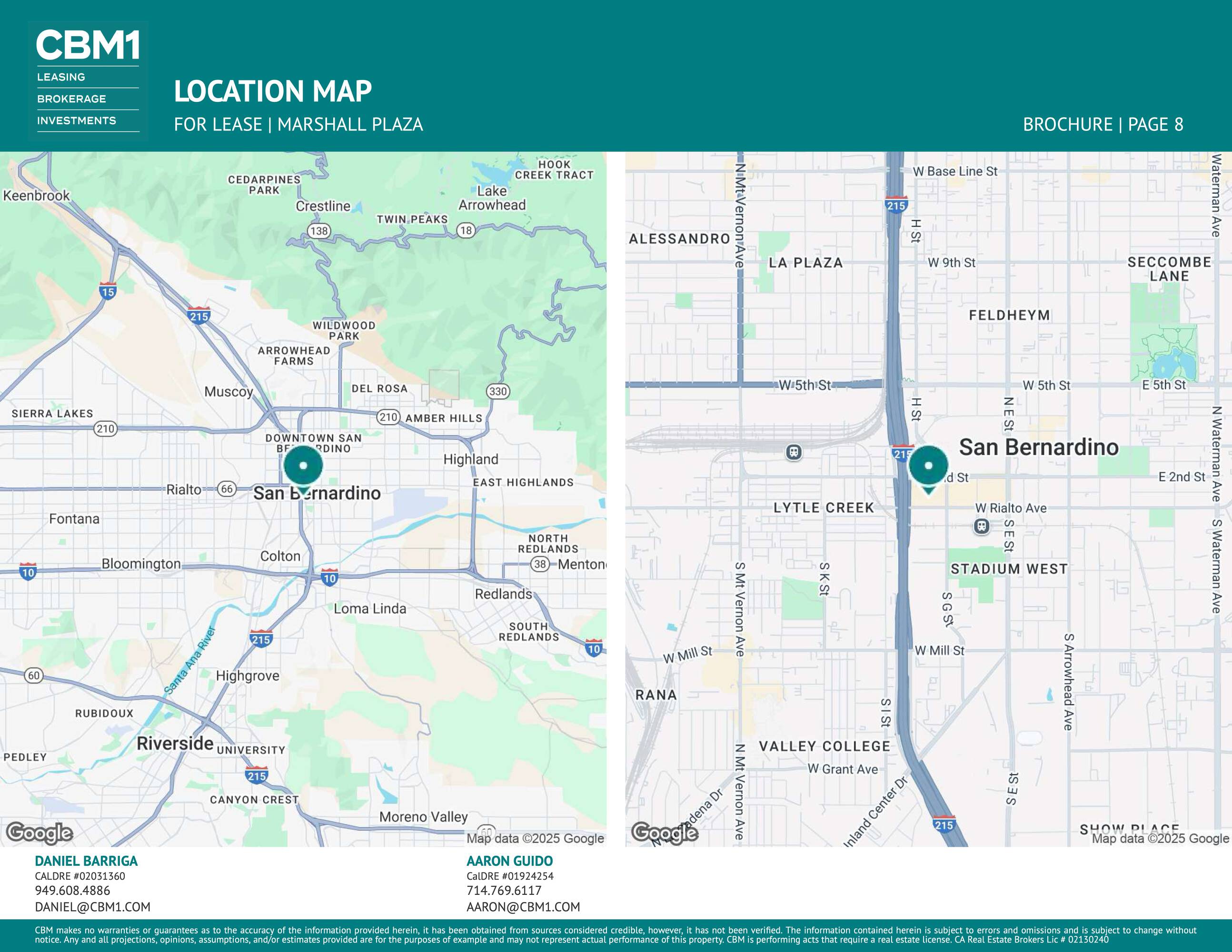This screenshot has height=952, width=1232.
Task: Open AARON@CBM1.COM email link
Action: coord(523,907)
